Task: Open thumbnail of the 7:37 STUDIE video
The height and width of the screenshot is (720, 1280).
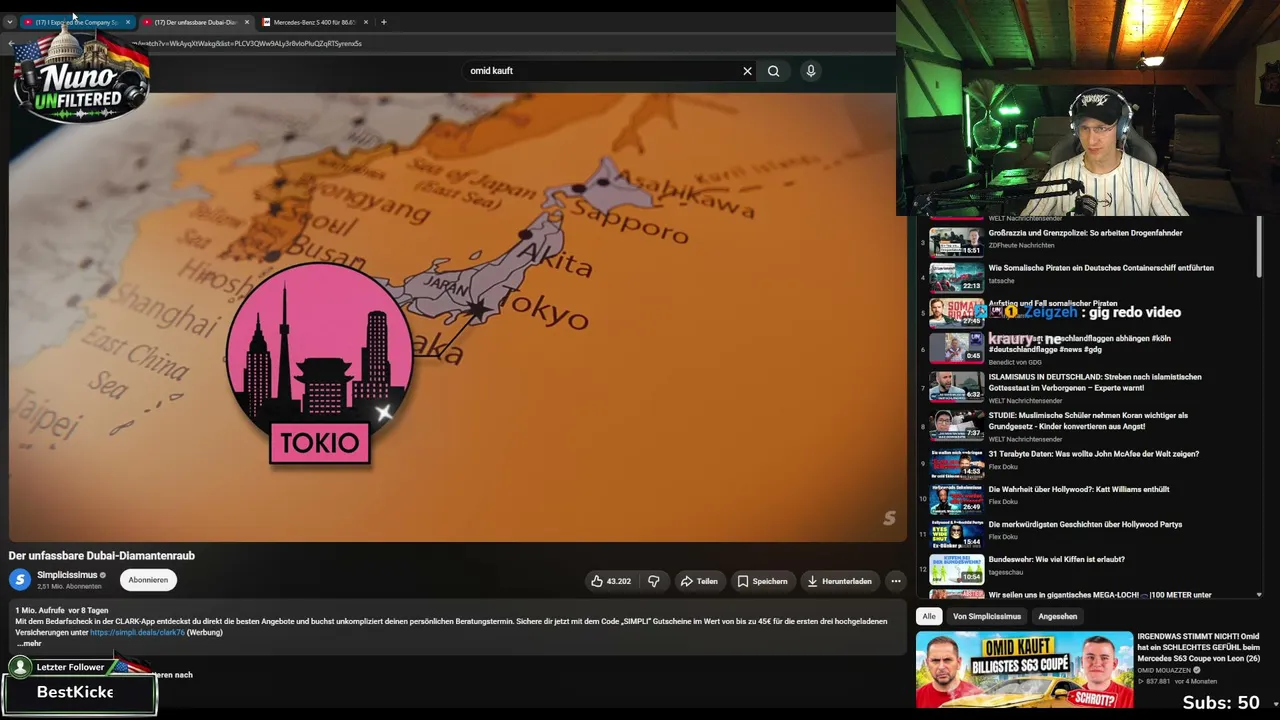Action: [x=957, y=426]
